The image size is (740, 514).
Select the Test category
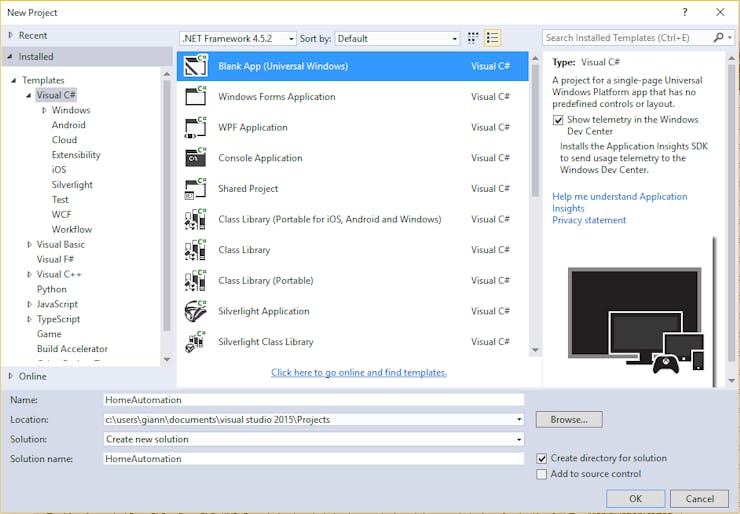pos(60,200)
